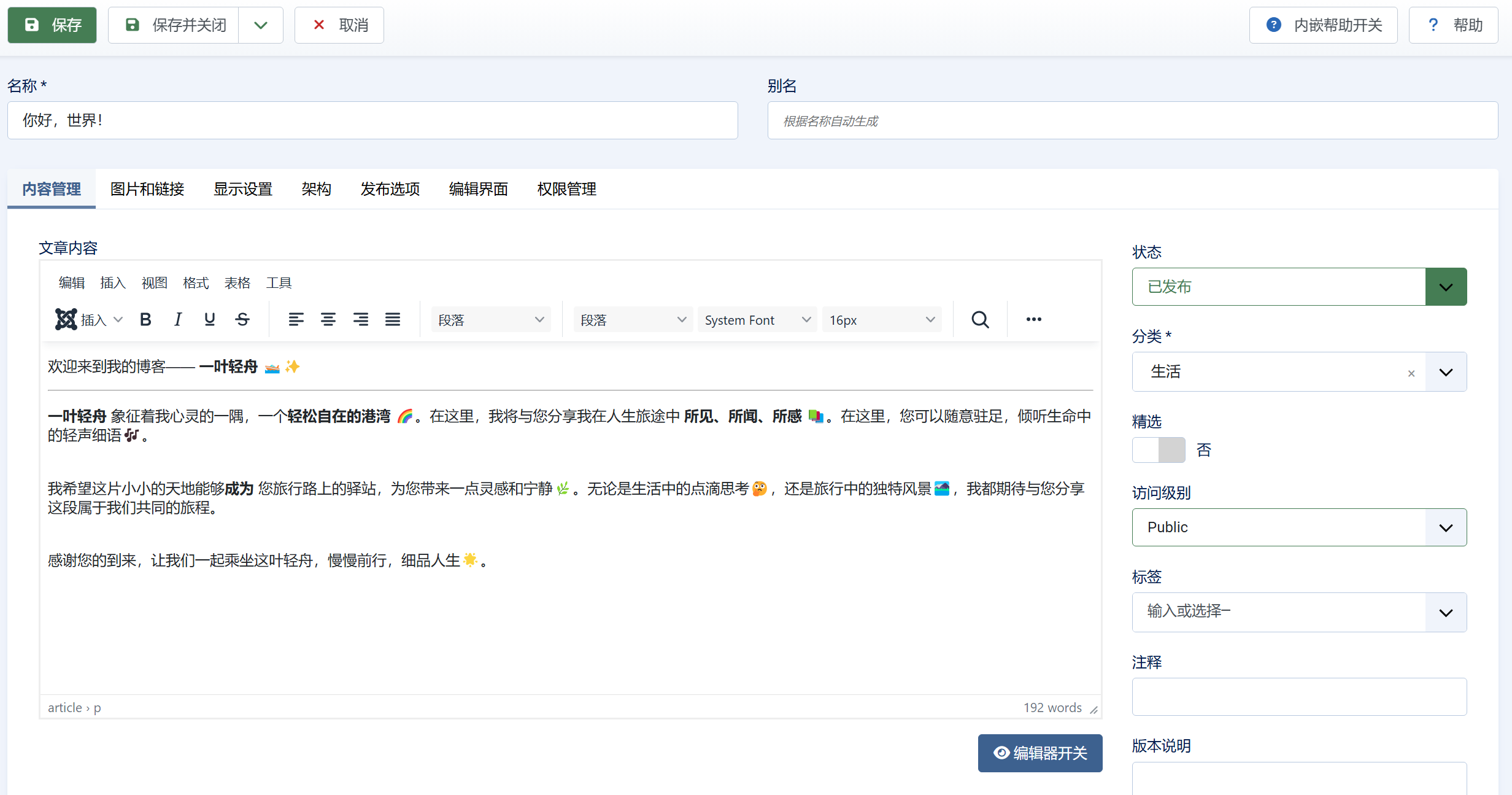Click the 别名 alias input field
This screenshot has width=1512, height=795.
click(x=1132, y=121)
